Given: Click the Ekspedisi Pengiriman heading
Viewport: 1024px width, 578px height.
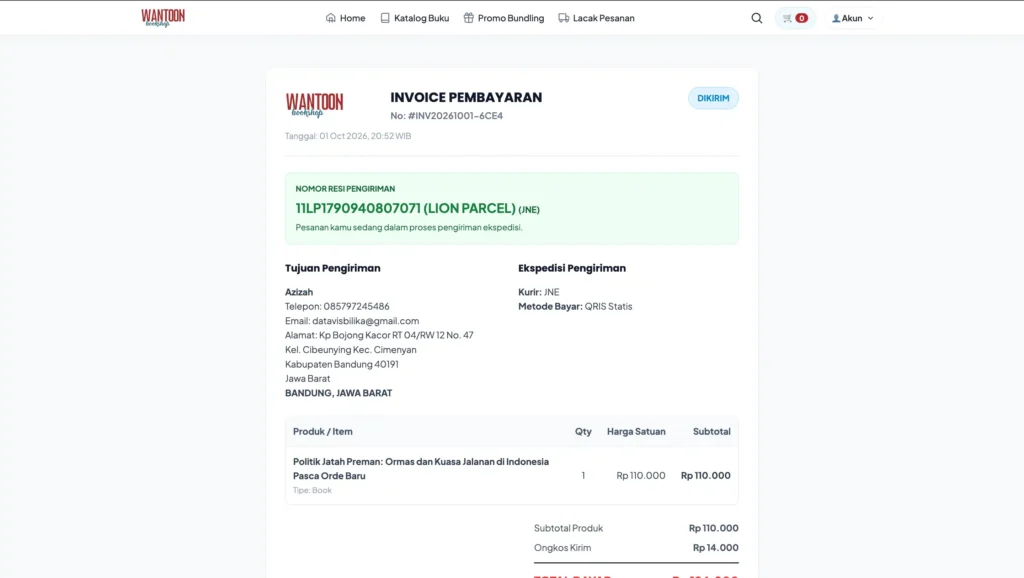Looking at the screenshot, I should (x=572, y=268).
